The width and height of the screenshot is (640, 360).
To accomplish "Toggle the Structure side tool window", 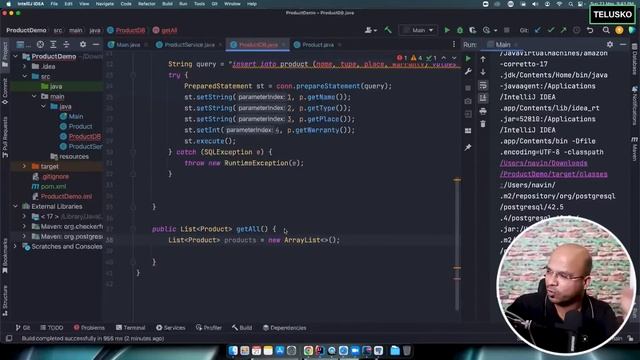I will (x=5, y=300).
